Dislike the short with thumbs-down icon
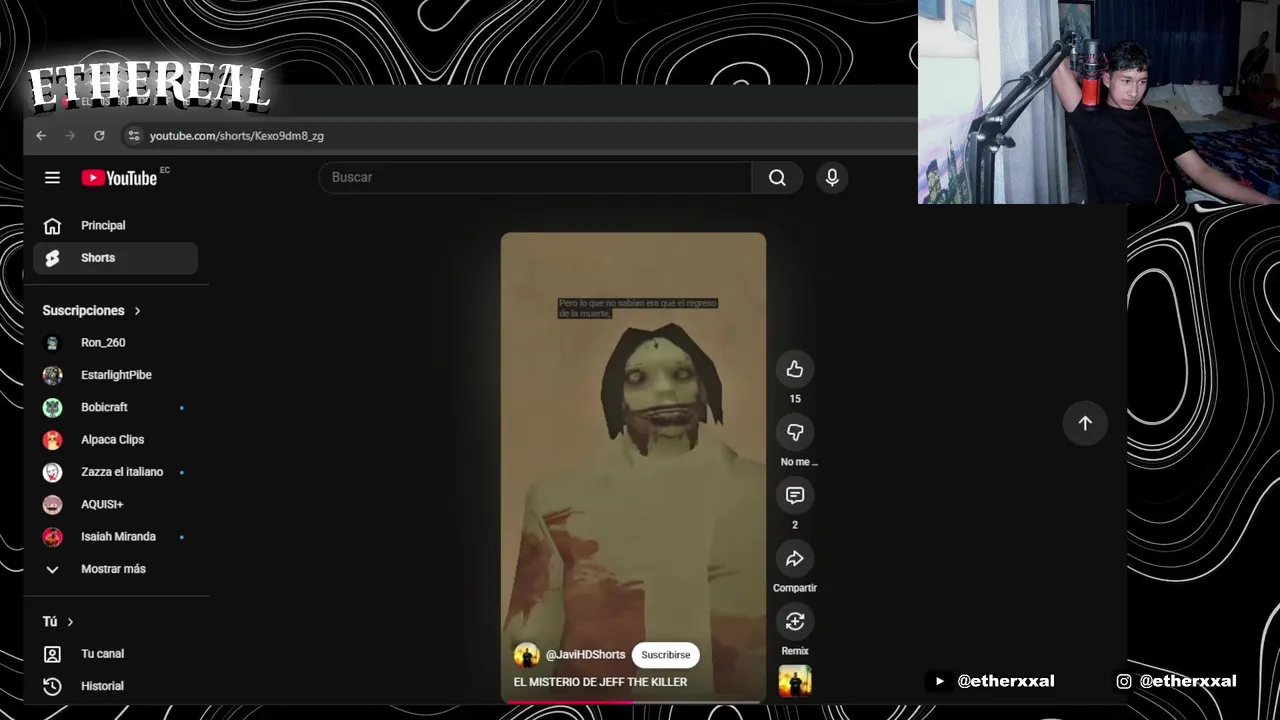Image resolution: width=1280 pixels, height=720 pixels. point(795,432)
